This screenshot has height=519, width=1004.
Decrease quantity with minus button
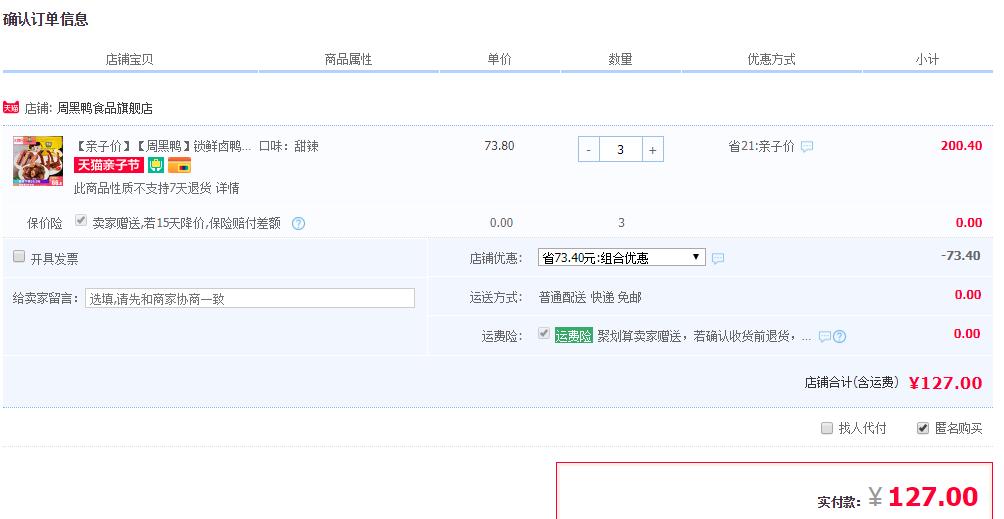[x=589, y=150]
